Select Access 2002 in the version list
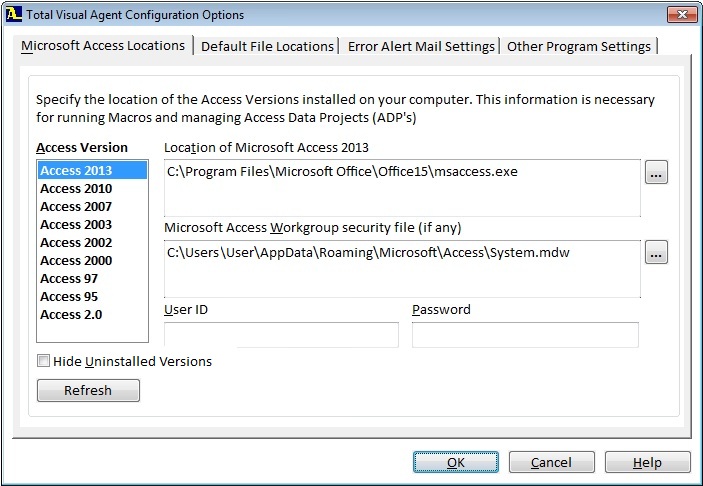 click(x=92, y=242)
